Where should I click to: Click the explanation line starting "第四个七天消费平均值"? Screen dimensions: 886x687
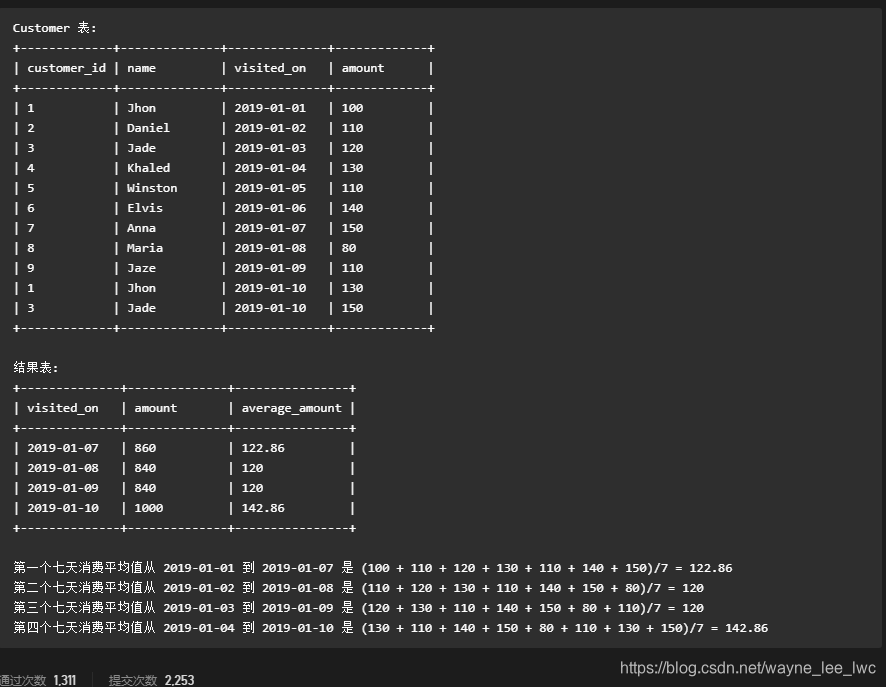(390, 628)
